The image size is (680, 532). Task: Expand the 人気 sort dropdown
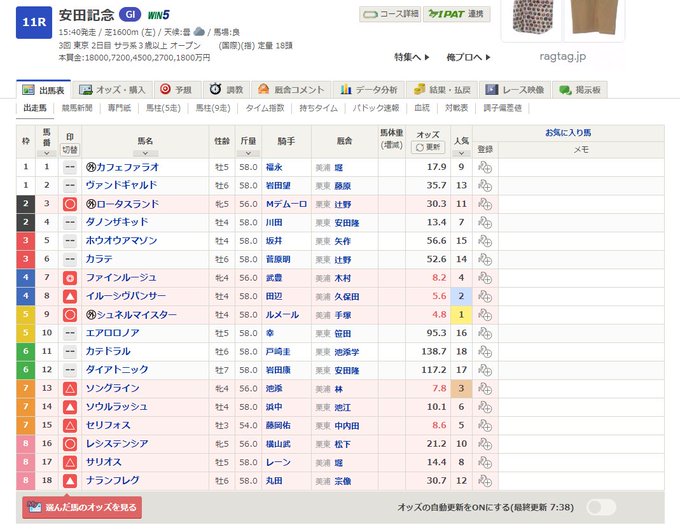pos(461,153)
